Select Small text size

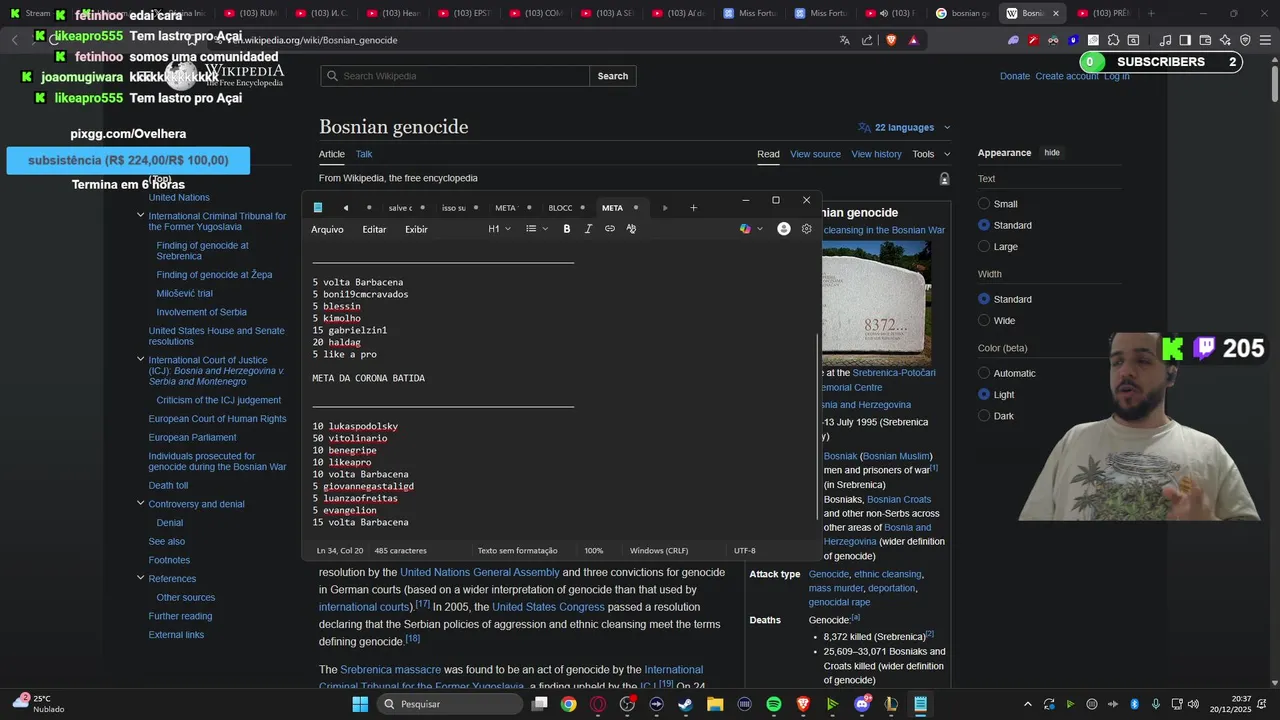pyautogui.click(x=984, y=204)
